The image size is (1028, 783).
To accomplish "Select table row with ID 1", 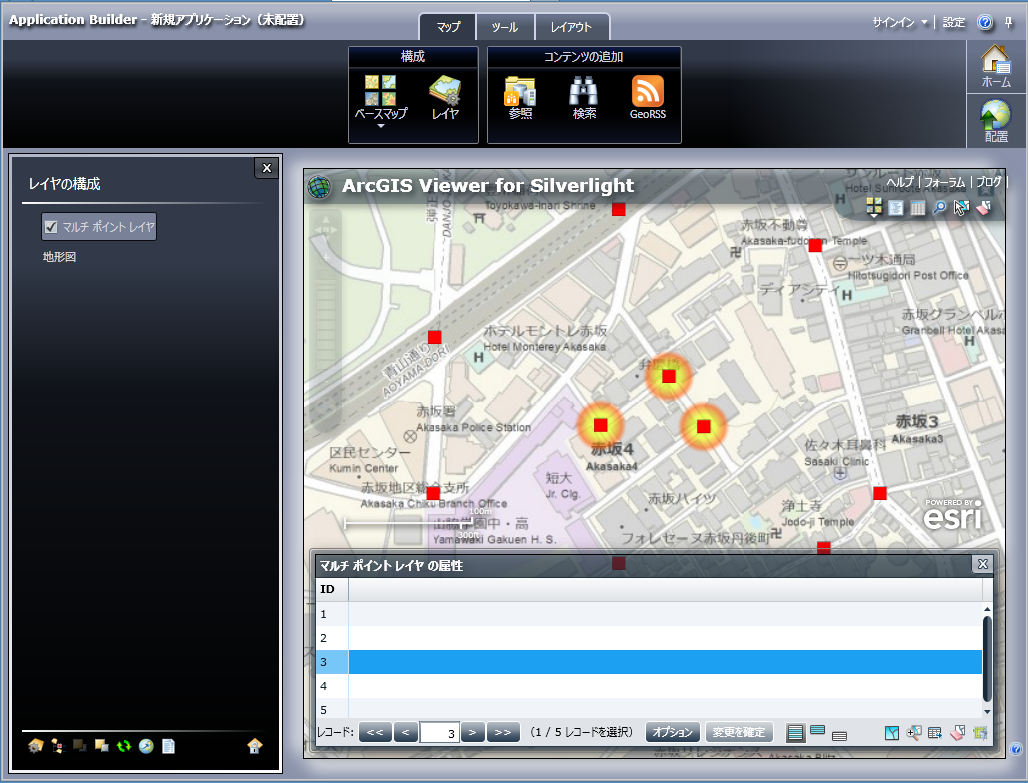I will pyautogui.click(x=649, y=614).
